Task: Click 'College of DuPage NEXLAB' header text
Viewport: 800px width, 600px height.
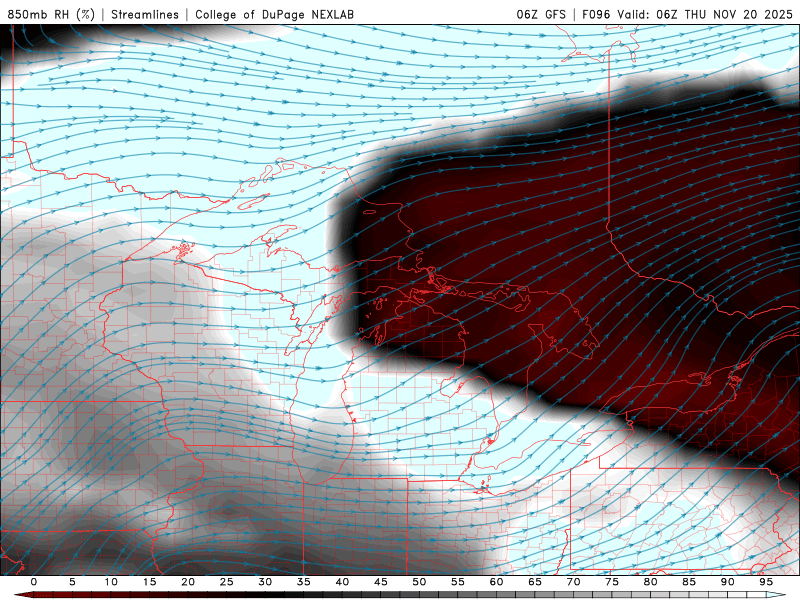Action: pyautogui.click(x=274, y=14)
